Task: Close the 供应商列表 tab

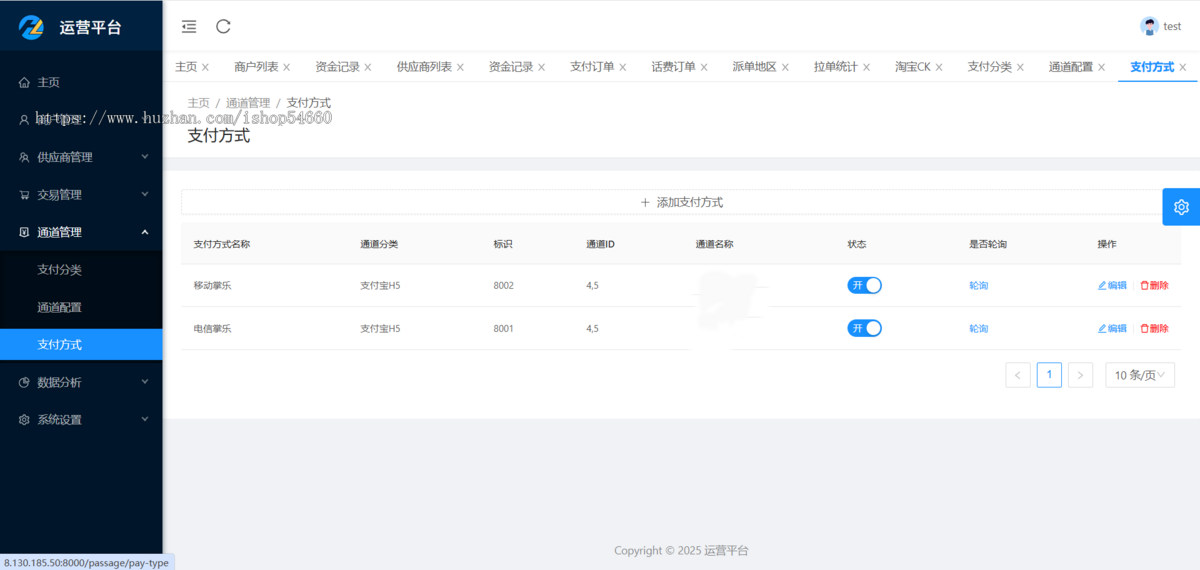Action: [459, 67]
